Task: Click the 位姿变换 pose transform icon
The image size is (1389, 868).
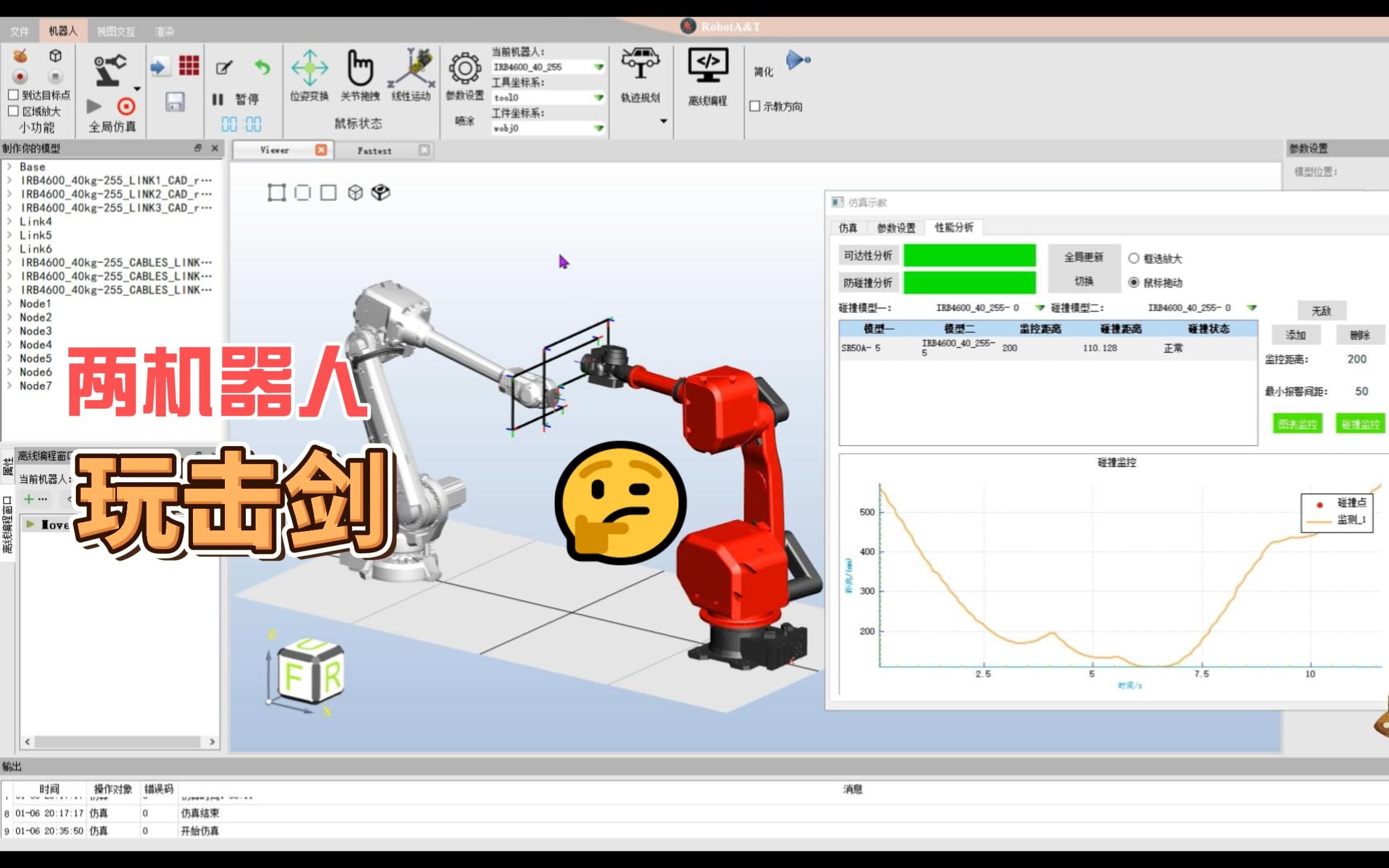Action: (309, 69)
